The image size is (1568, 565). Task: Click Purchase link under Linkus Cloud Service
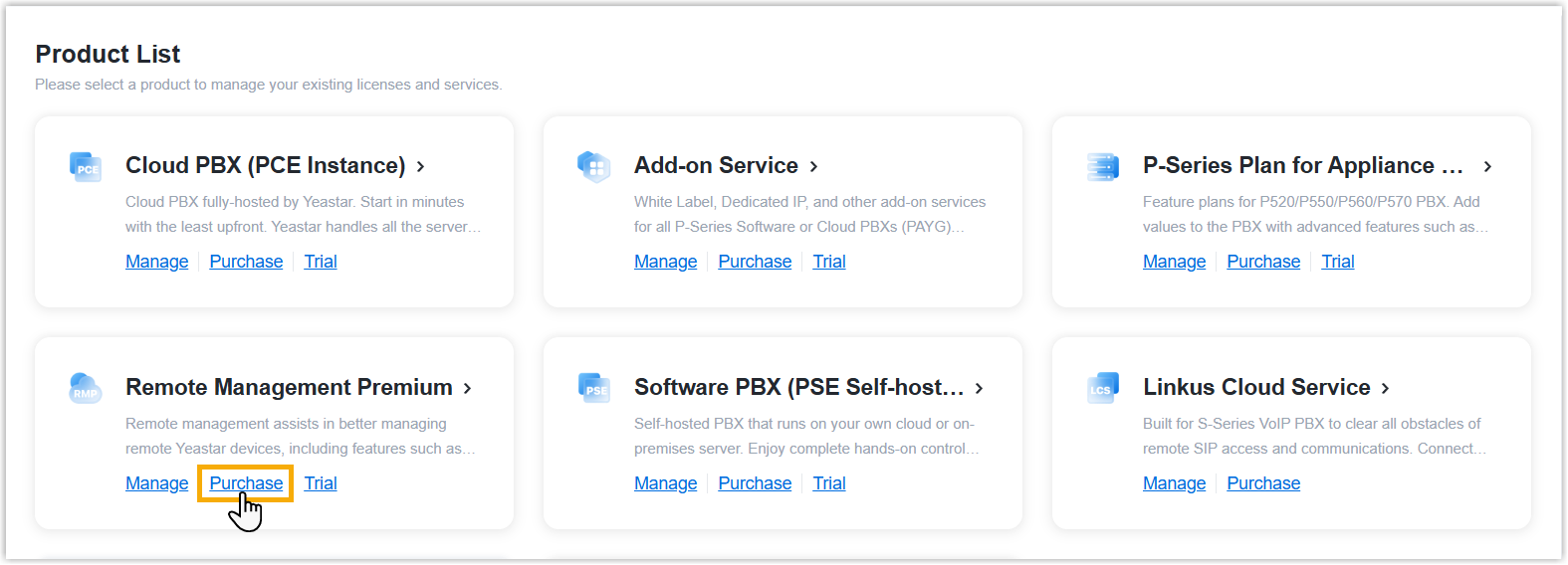click(x=1262, y=483)
